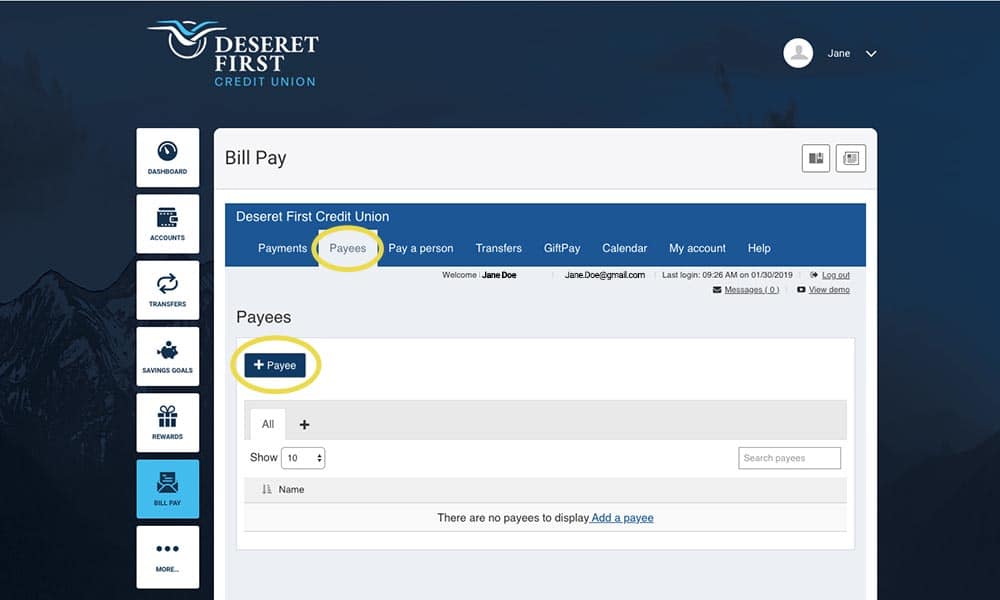
Task: Open the Messages (0) link
Action: tap(751, 289)
